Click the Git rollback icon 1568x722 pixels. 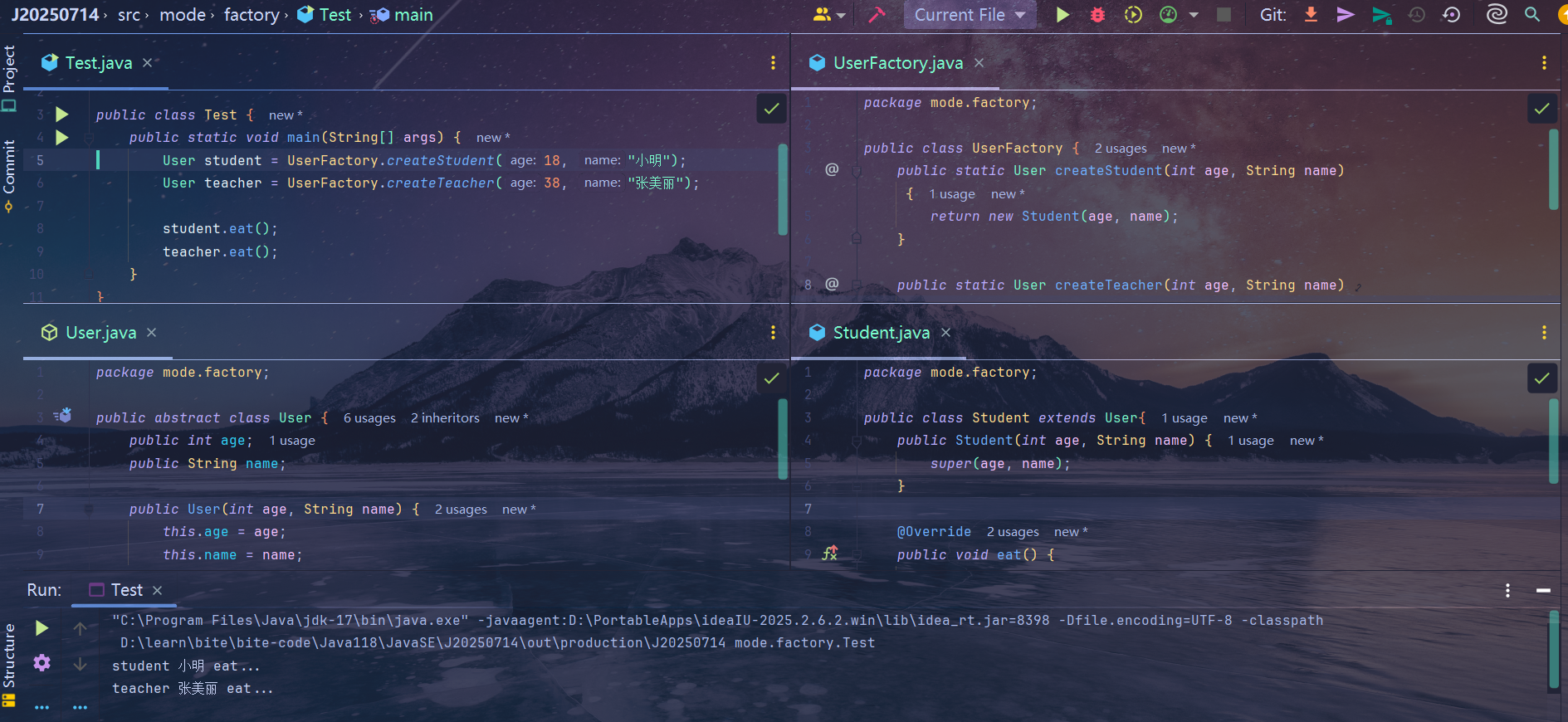point(1452,15)
